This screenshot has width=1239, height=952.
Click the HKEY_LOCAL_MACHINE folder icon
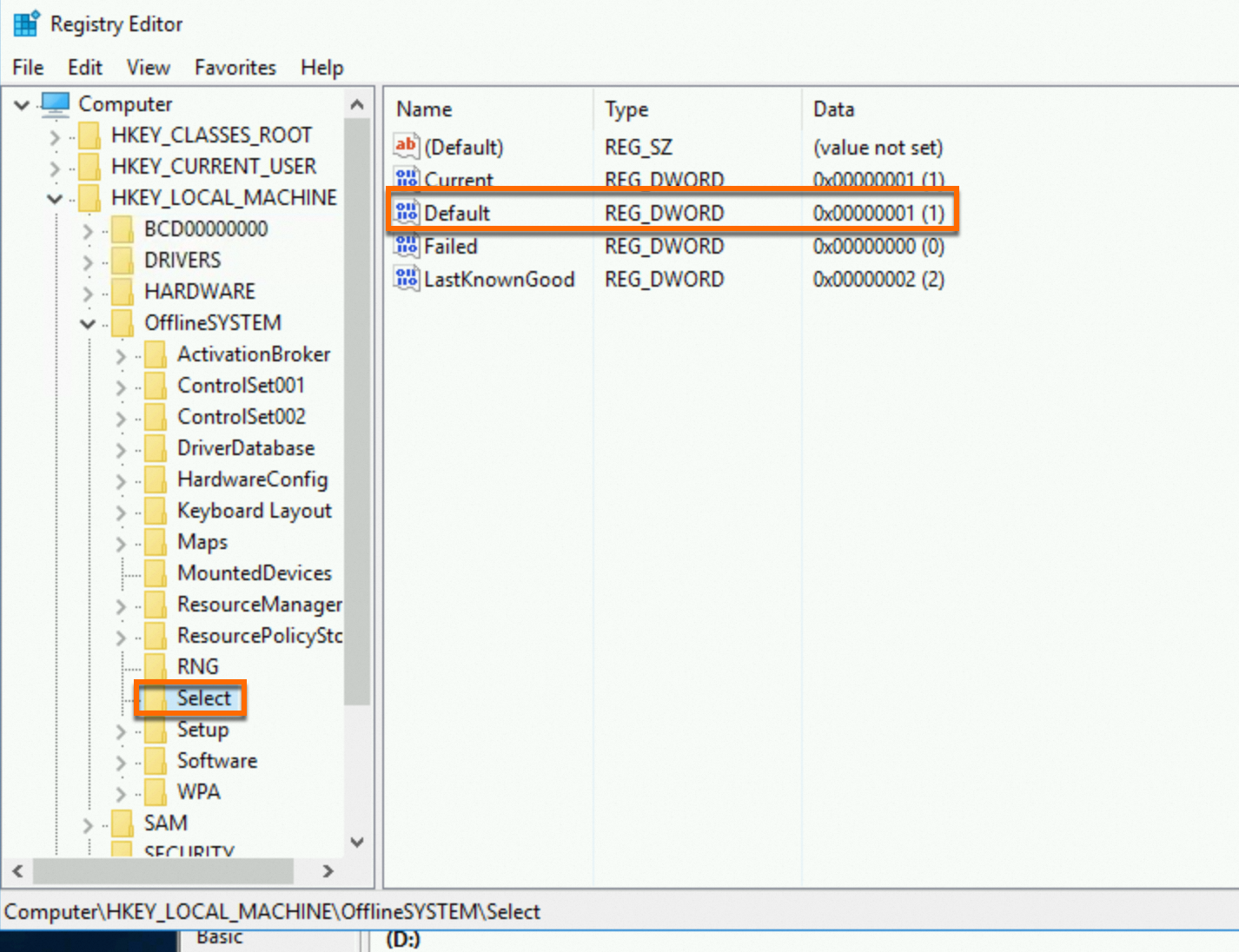[x=89, y=198]
